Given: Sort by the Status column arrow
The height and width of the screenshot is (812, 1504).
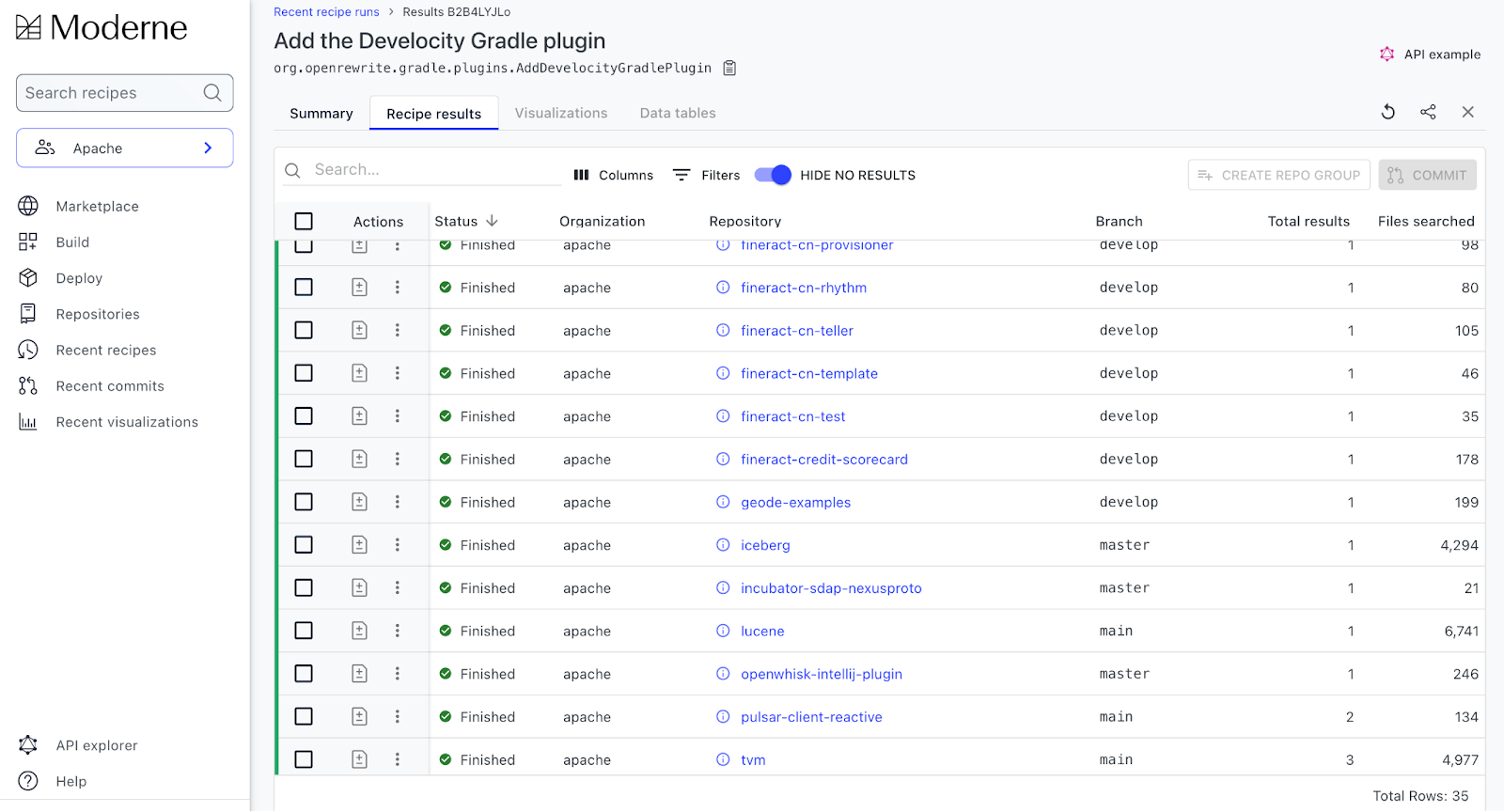Looking at the screenshot, I should pos(492,221).
